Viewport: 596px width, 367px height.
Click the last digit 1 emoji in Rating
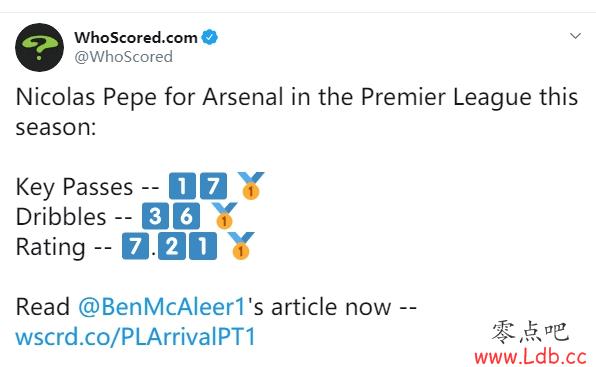click(203, 246)
